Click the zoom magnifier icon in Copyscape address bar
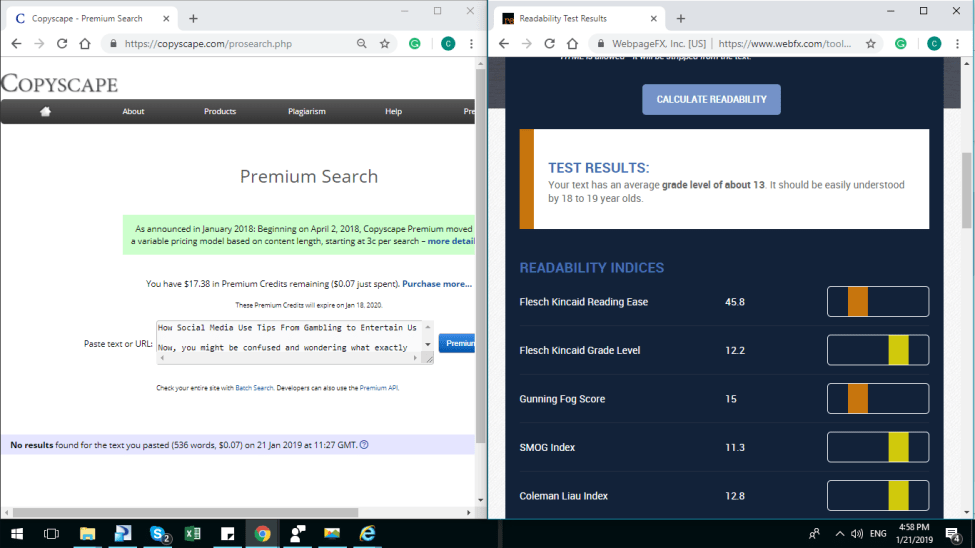Viewport: 975px width, 548px height. 361,44
